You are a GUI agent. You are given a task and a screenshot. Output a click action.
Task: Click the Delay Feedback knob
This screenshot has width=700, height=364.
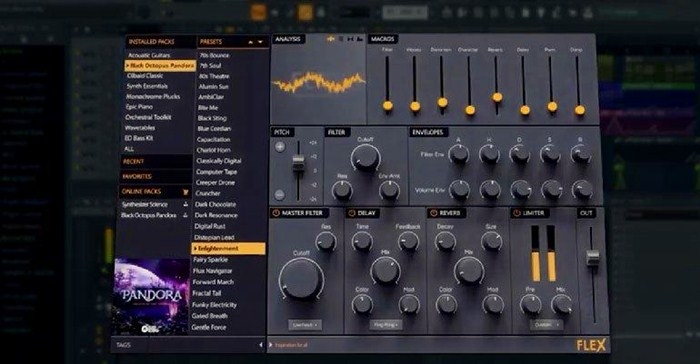click(408, 242)
